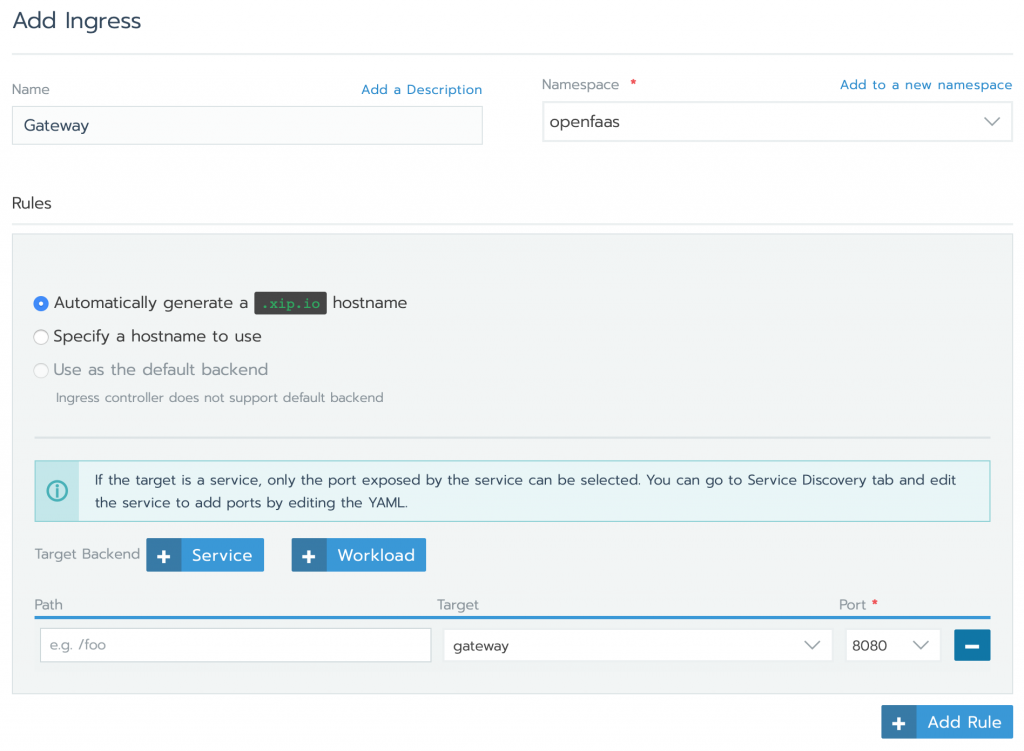The width and height of the screenshot is (1024, 751).
Task: Click the plus icon on the Service button
Action: coord(163,555)
